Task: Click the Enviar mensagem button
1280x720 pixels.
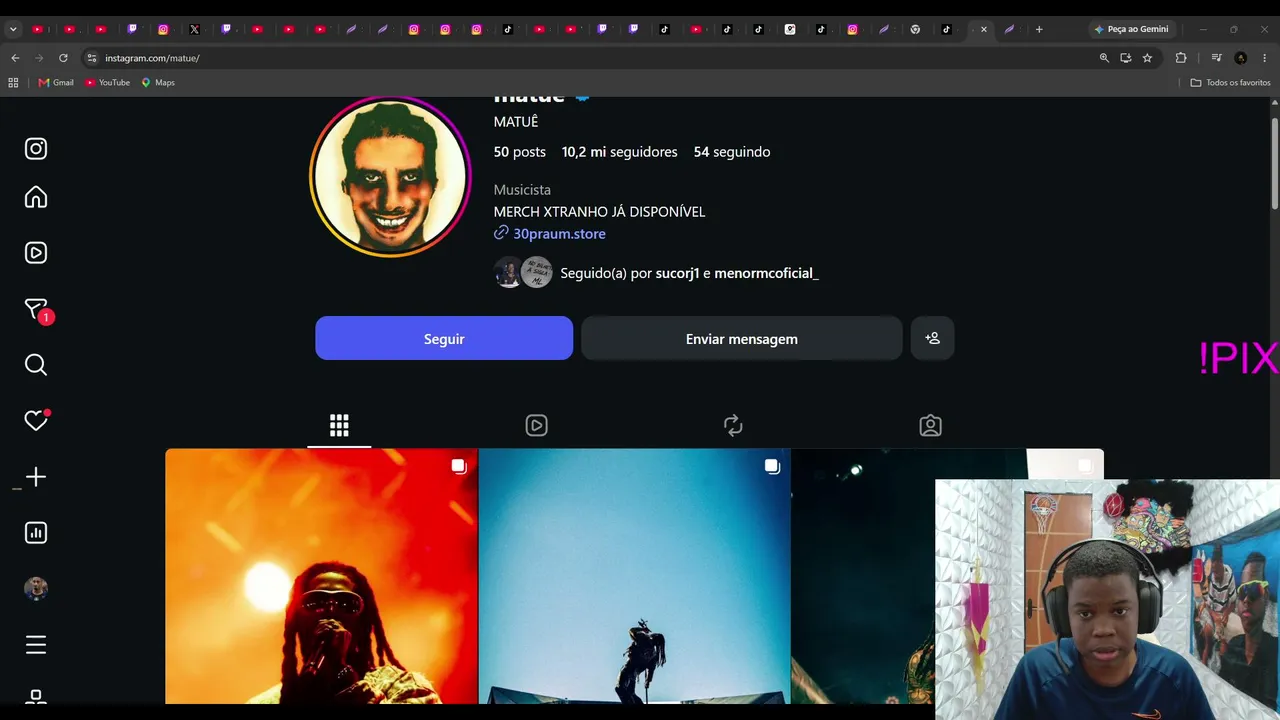Action: pyautogui.click(x=742, y=339)
